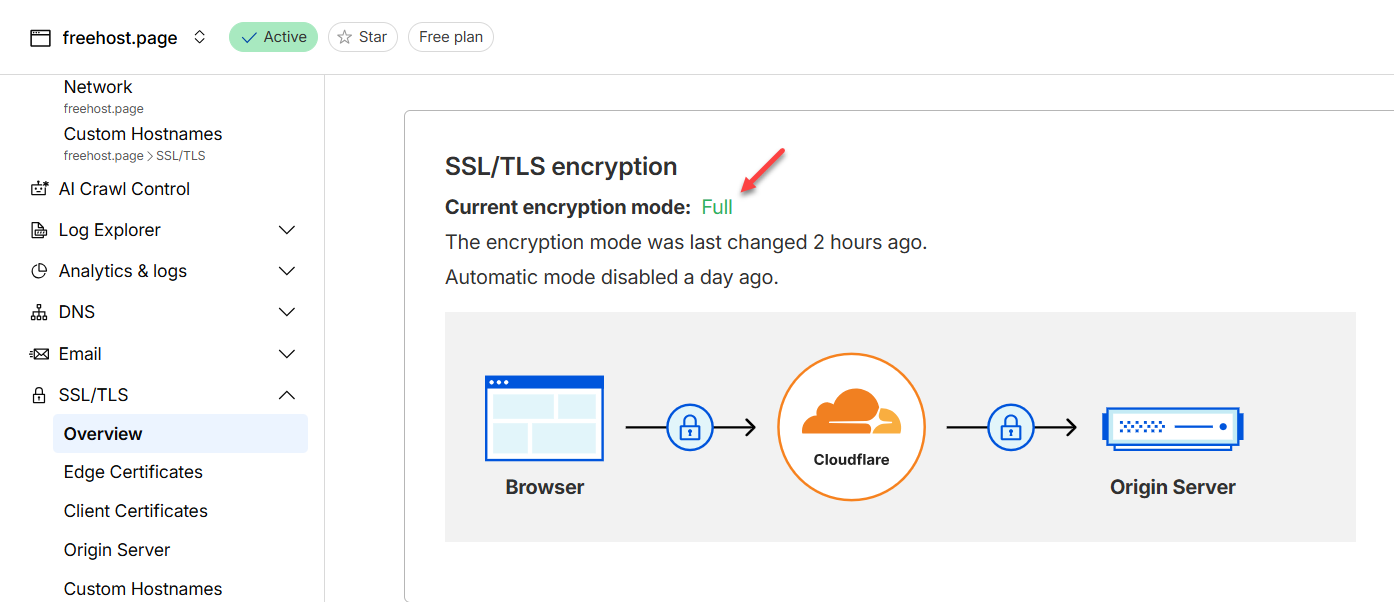Image resolution: width=1394 pixels, height=602 pixels.
Task: Open the freehost.page domain switcher
Action: pos(199,37)
